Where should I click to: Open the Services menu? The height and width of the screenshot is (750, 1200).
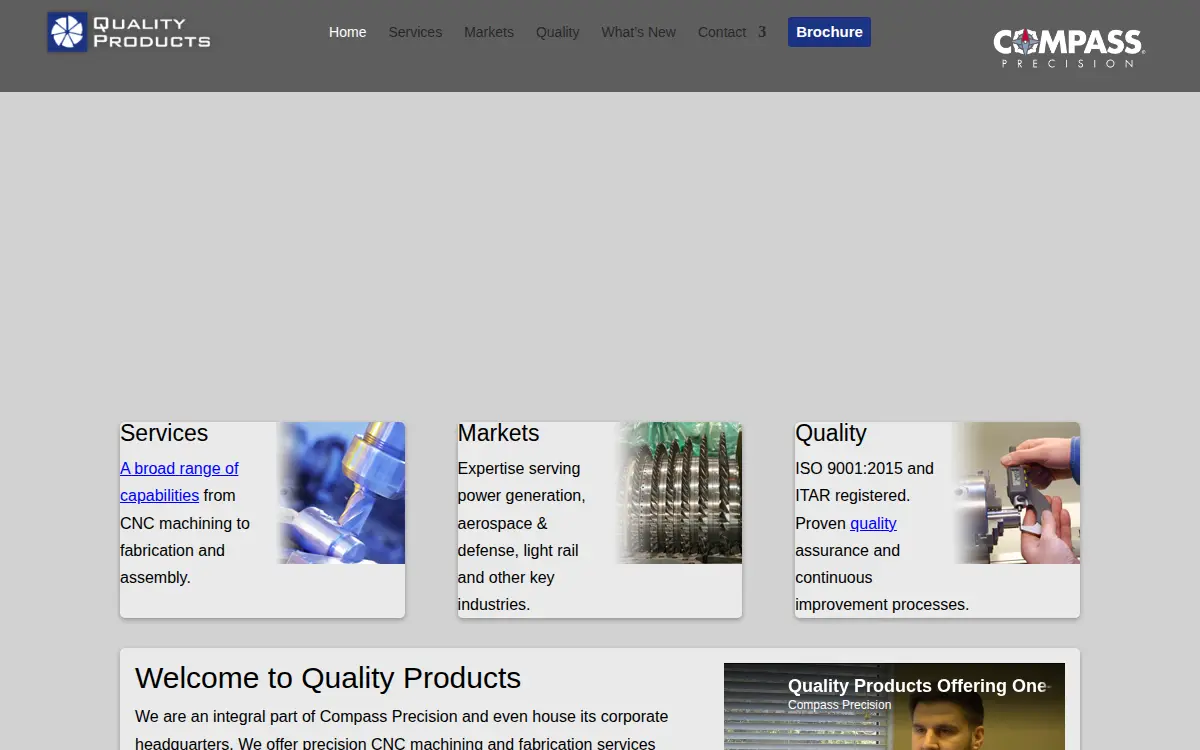(x=415, y=32)
